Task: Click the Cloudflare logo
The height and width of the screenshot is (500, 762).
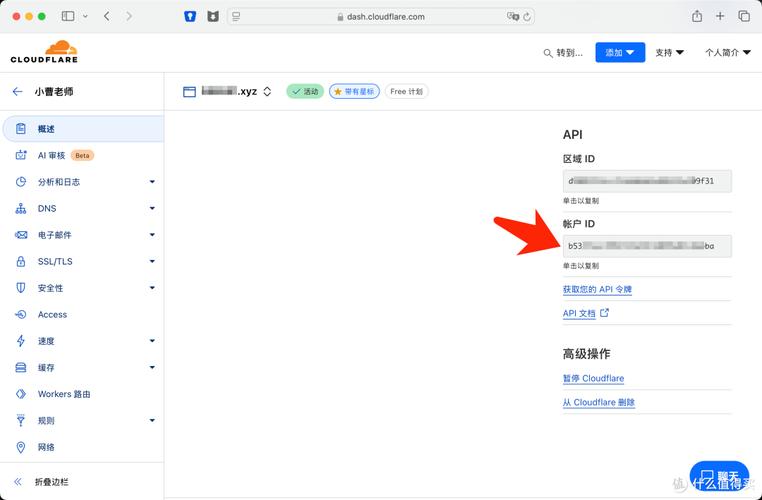Action: pyautogui.click(x=43, y=53)
